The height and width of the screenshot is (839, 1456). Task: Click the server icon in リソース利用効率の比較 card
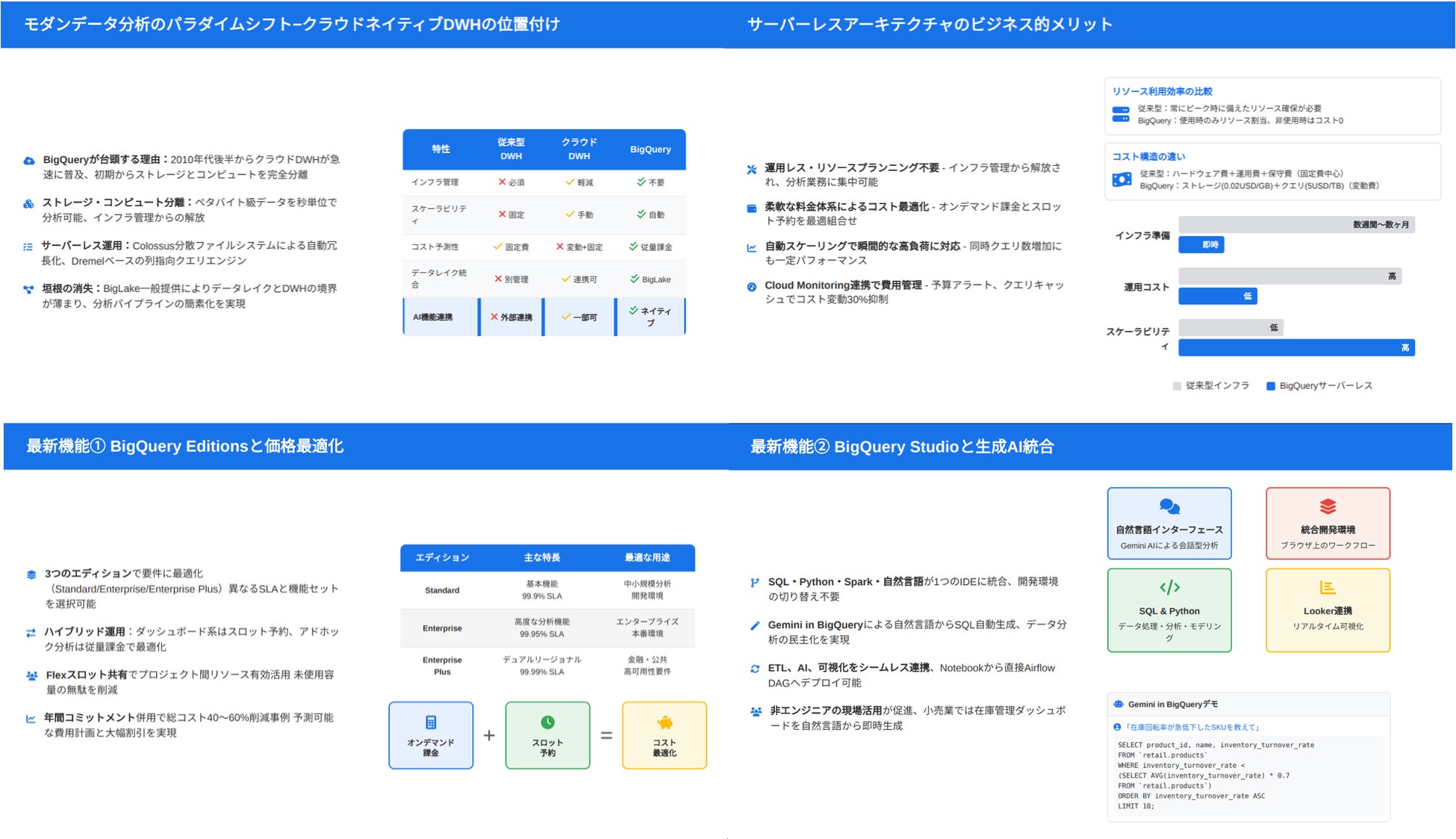tap(1121, 114)
